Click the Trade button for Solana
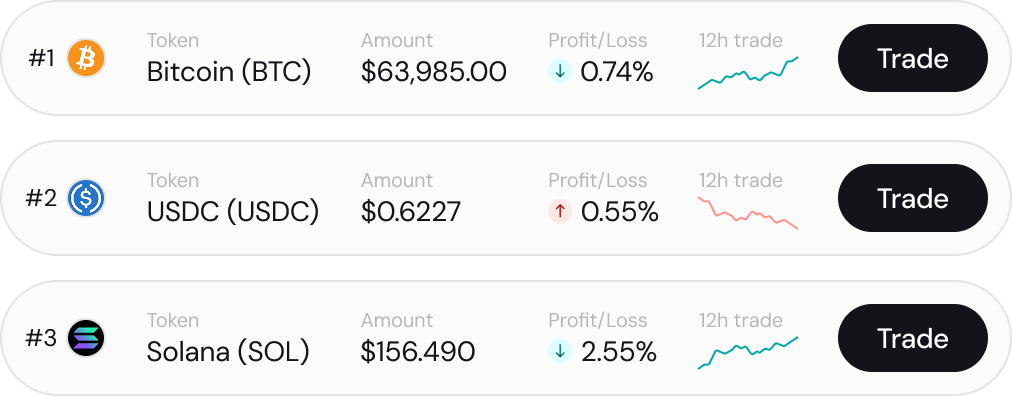The image size is (1012, 396). click(913, 338)
